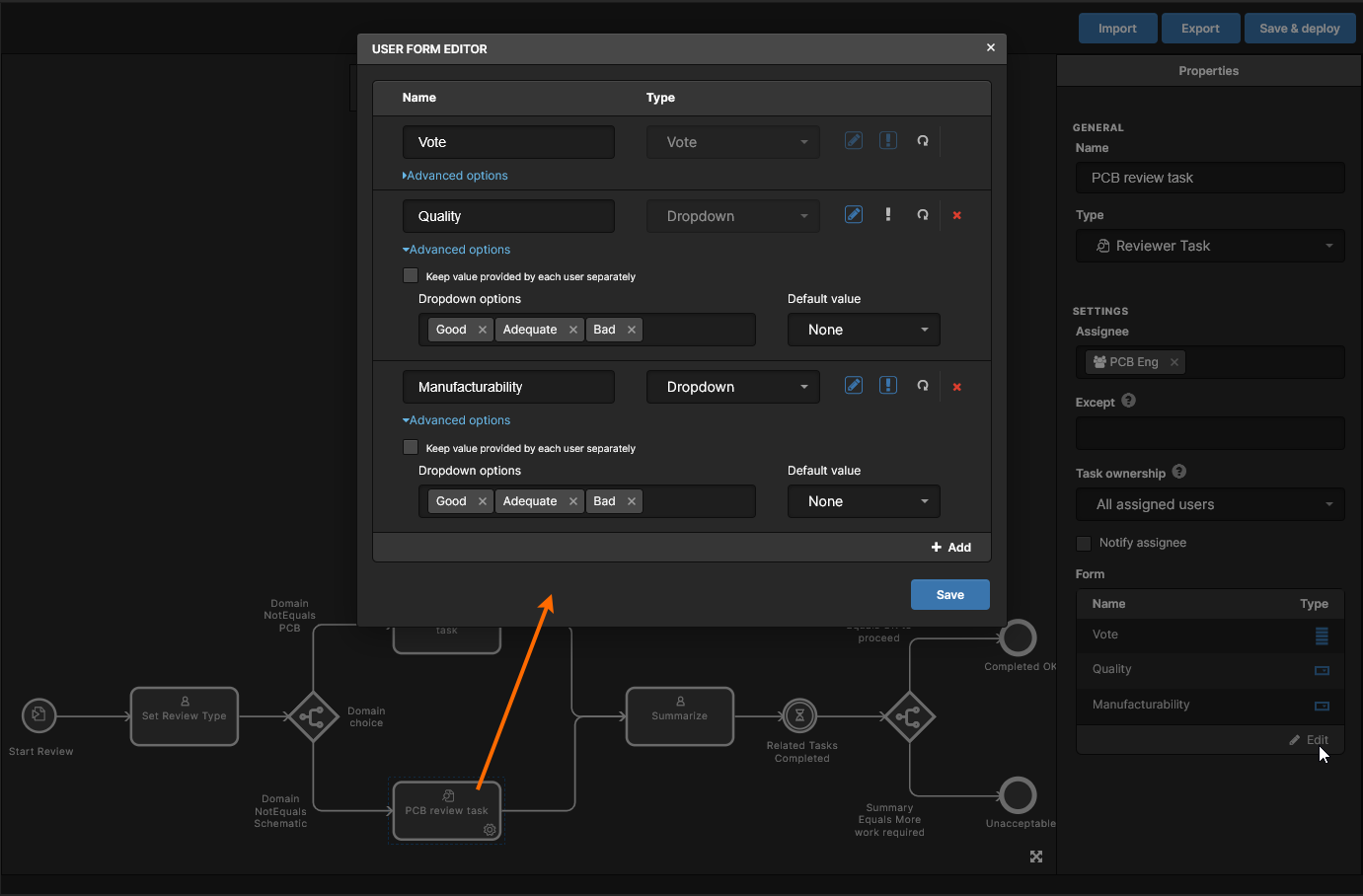Remove the Bad tag from Quality dropdown options
The width and height of the screenshot is (1363, 896).
click(632, 330)
